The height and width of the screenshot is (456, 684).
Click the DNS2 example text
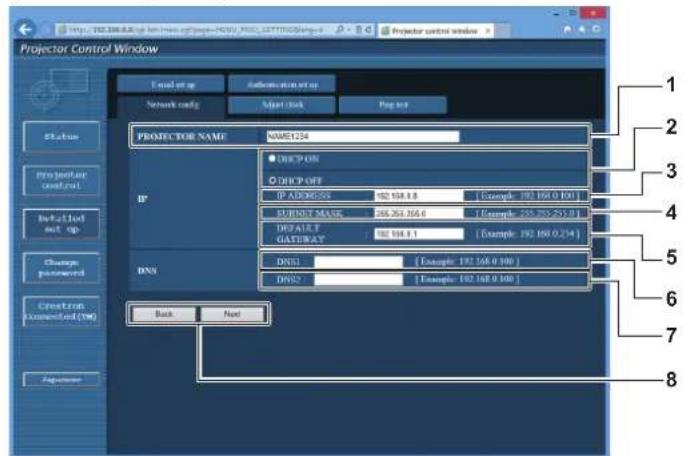pos(467,279)
